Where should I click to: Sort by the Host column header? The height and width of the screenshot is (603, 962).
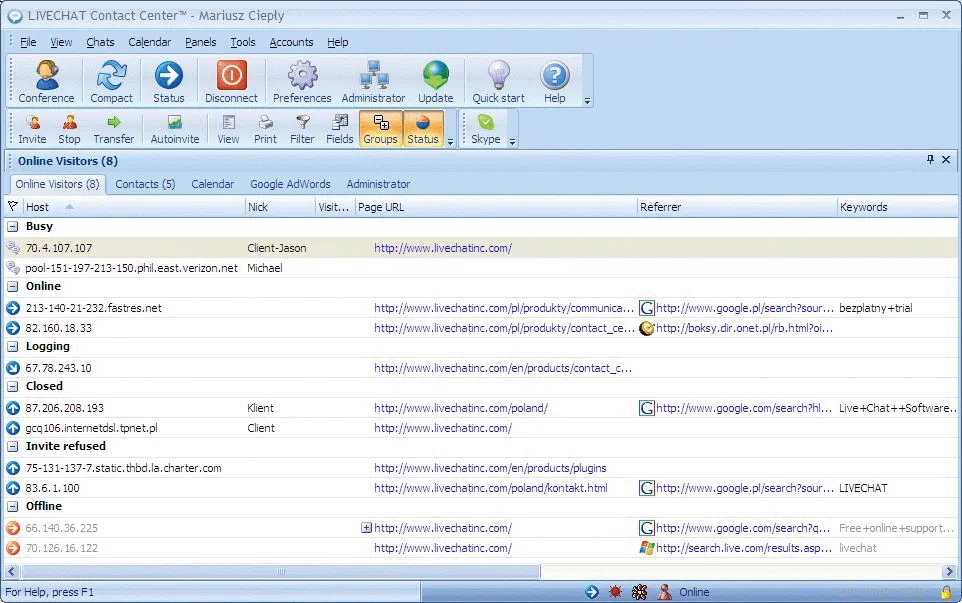click(x=133, y=207)
